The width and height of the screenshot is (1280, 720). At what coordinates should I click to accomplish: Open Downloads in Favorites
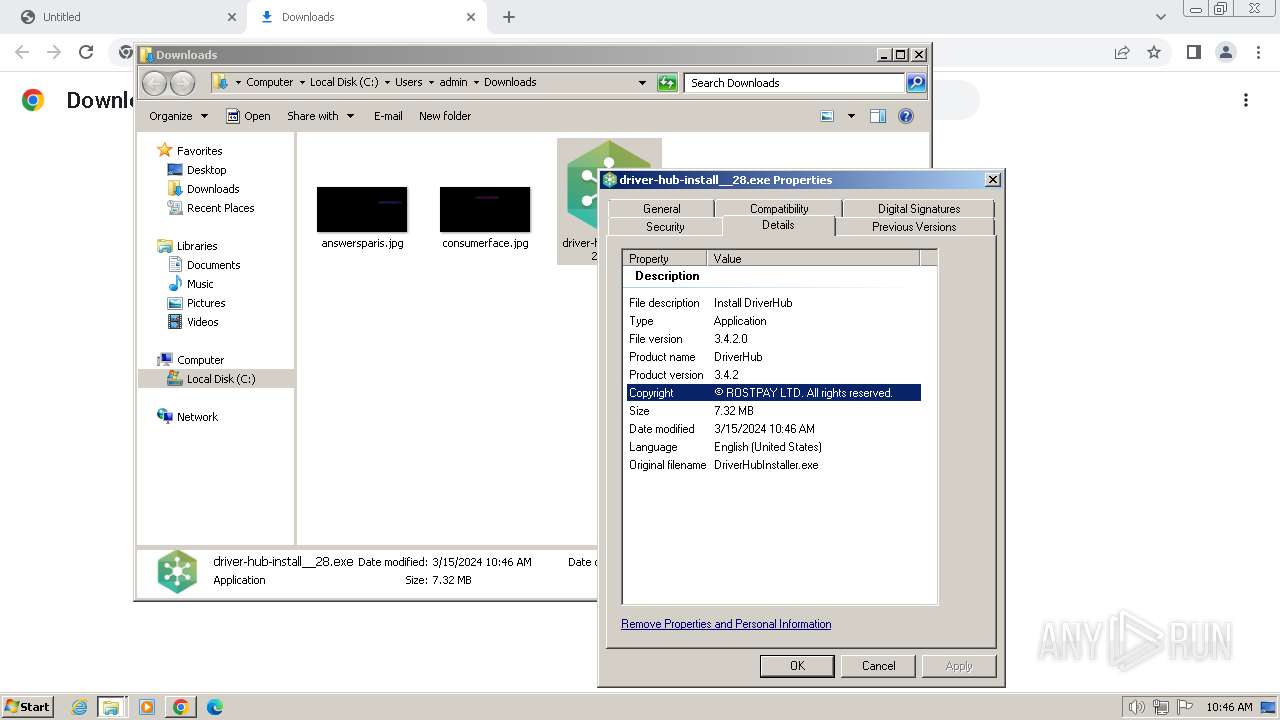pyautogui.click(x=213, y=189)
